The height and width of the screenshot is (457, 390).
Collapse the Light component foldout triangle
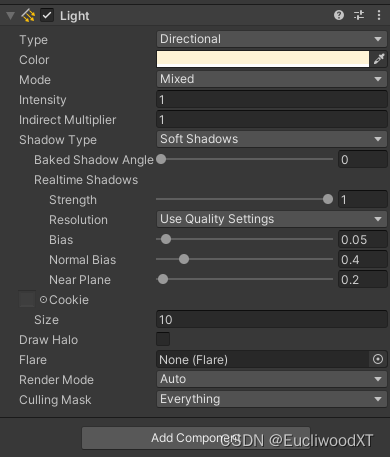point(11,16)
